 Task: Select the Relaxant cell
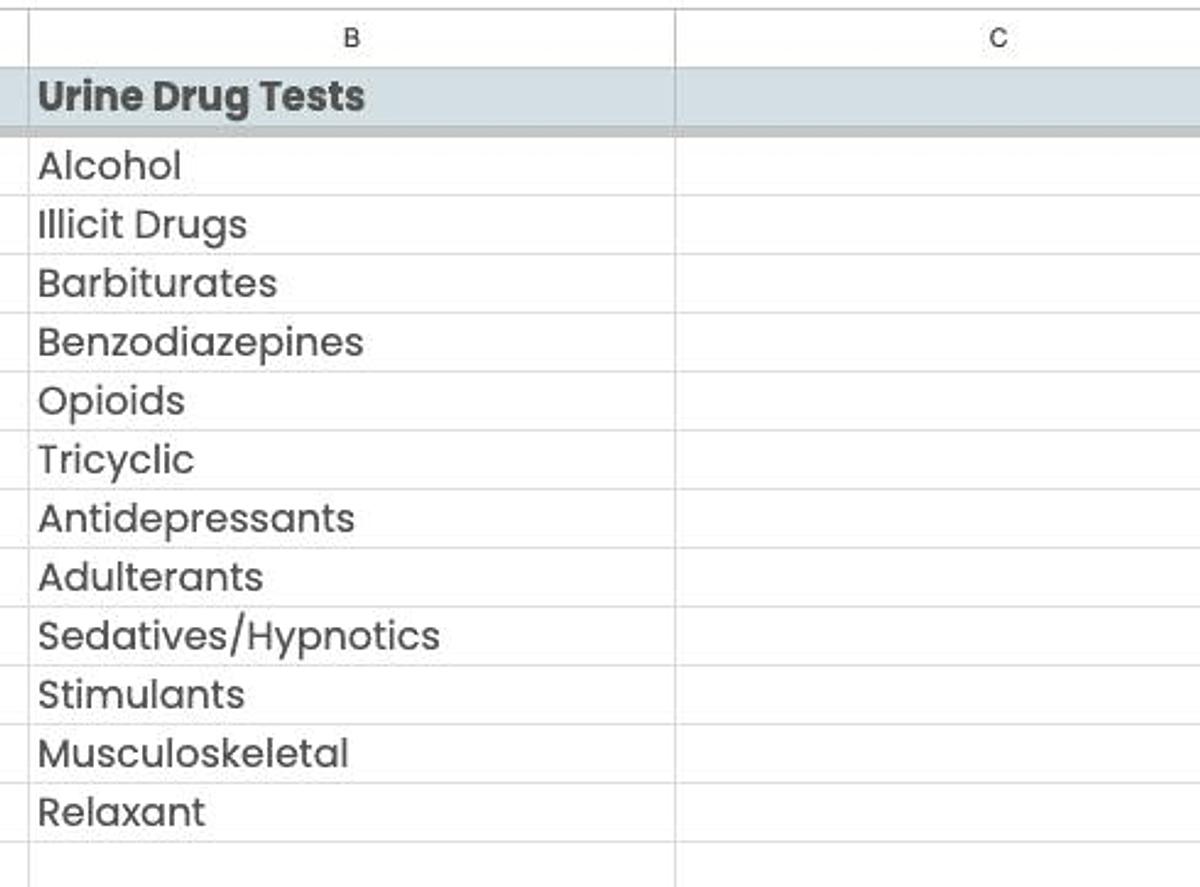(x=350, y=812)
